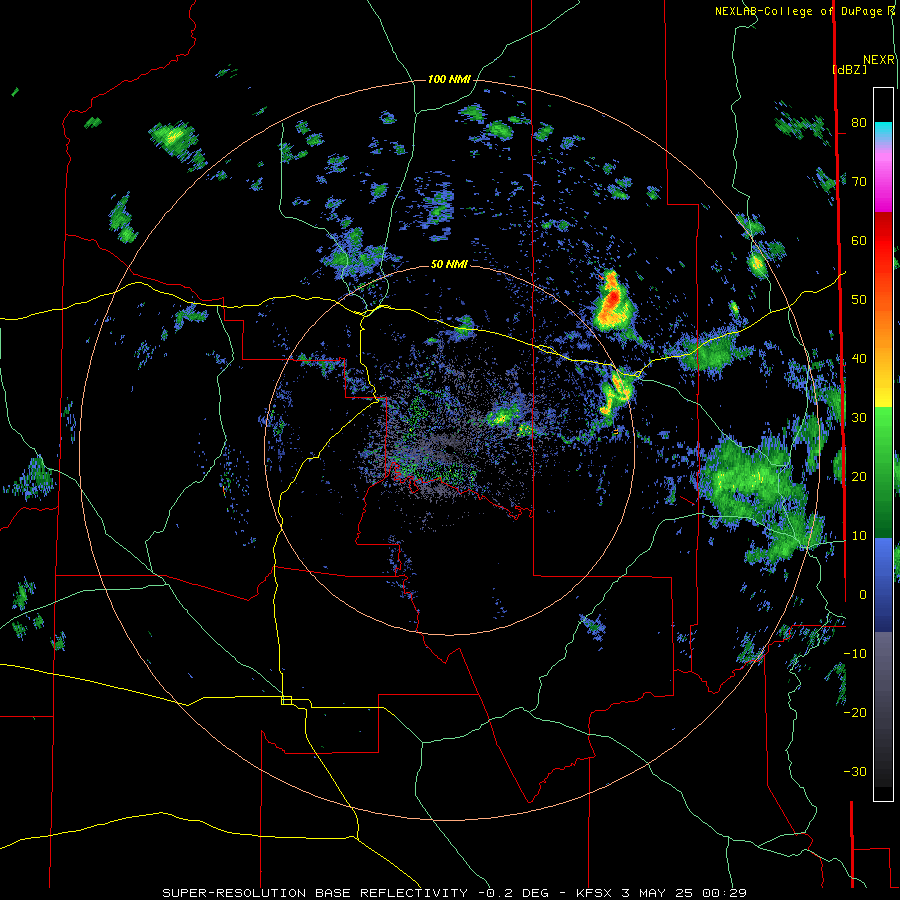The width and height of the screenshot is (900, 900).
Task: Click the -20 value on color scale
Action: pyautogui.click(x=855, y=712)
